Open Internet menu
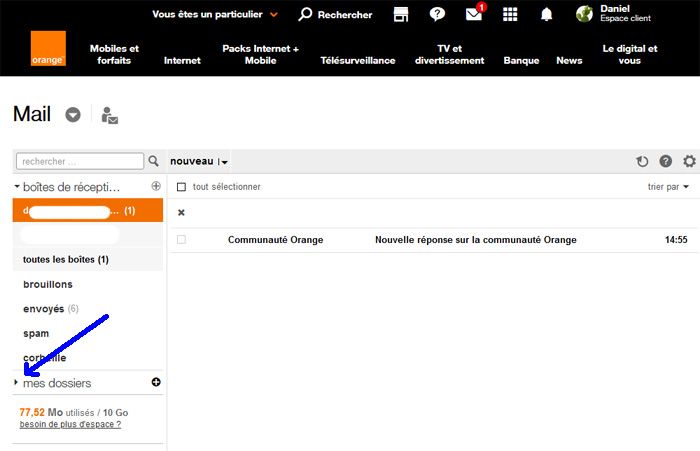Screen dimensions: 700x451 182,60
